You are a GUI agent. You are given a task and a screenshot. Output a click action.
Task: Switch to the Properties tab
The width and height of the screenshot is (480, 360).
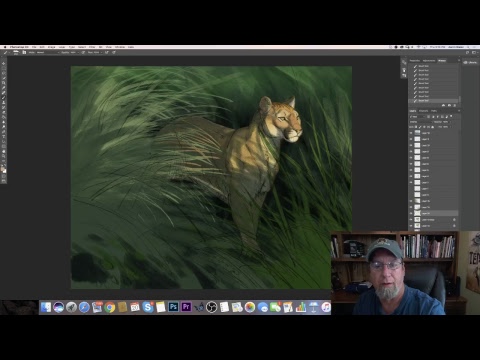click(x=415, y=61)
